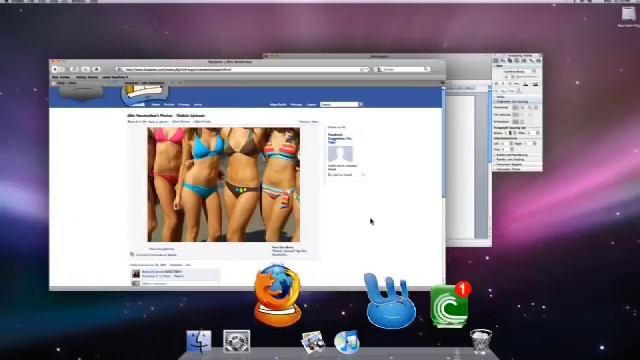Launch System Preferences from the Dock

pos(237,341)
